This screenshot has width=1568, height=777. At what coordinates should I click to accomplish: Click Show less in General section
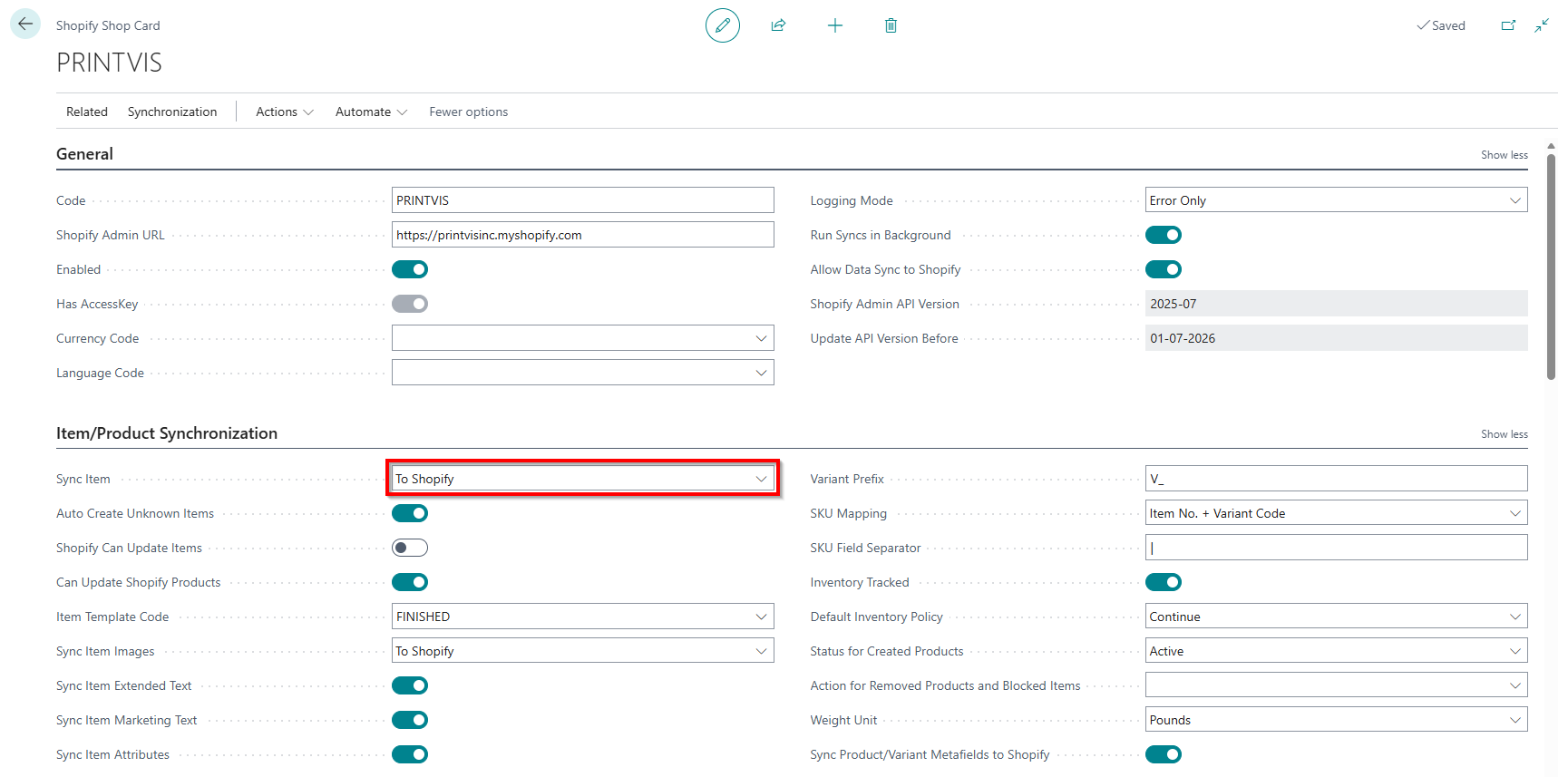pos(1504,155)
